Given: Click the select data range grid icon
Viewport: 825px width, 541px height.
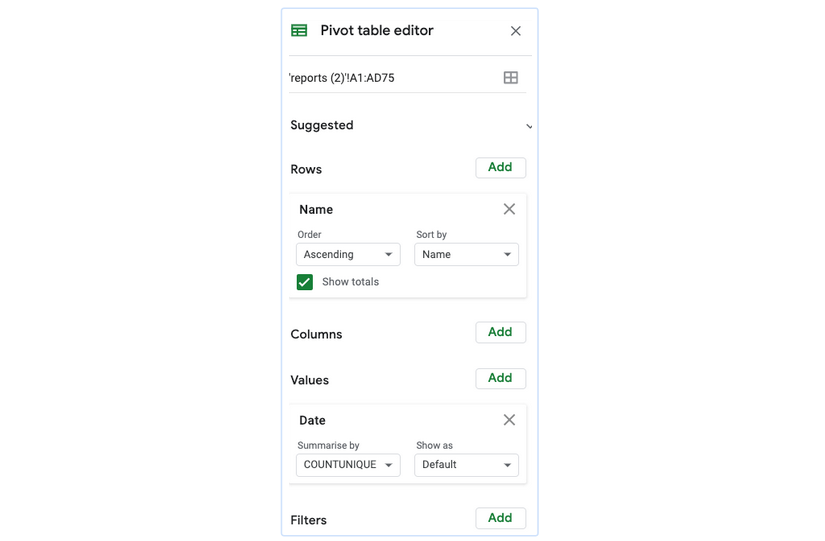Looking at the screenshot, I should [510, 78].
